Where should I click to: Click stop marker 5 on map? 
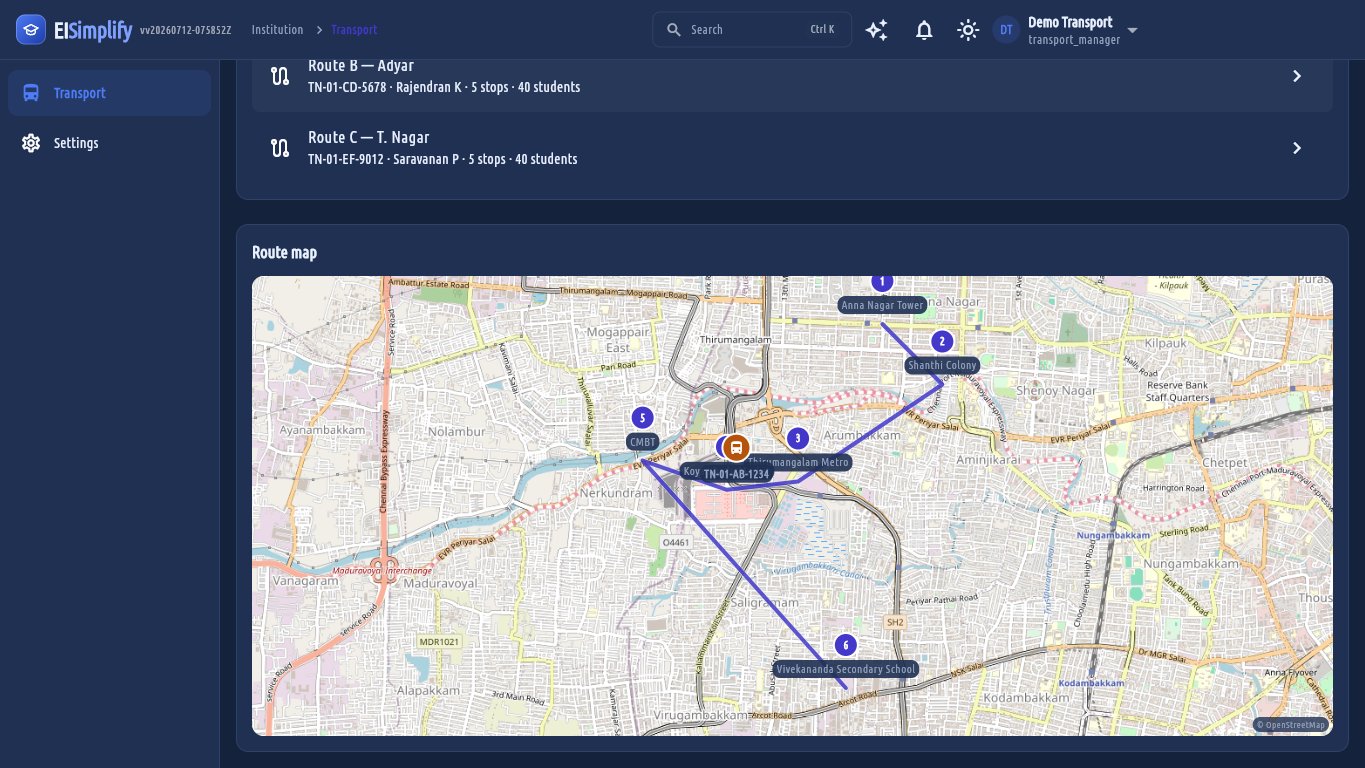click(643, 418)
